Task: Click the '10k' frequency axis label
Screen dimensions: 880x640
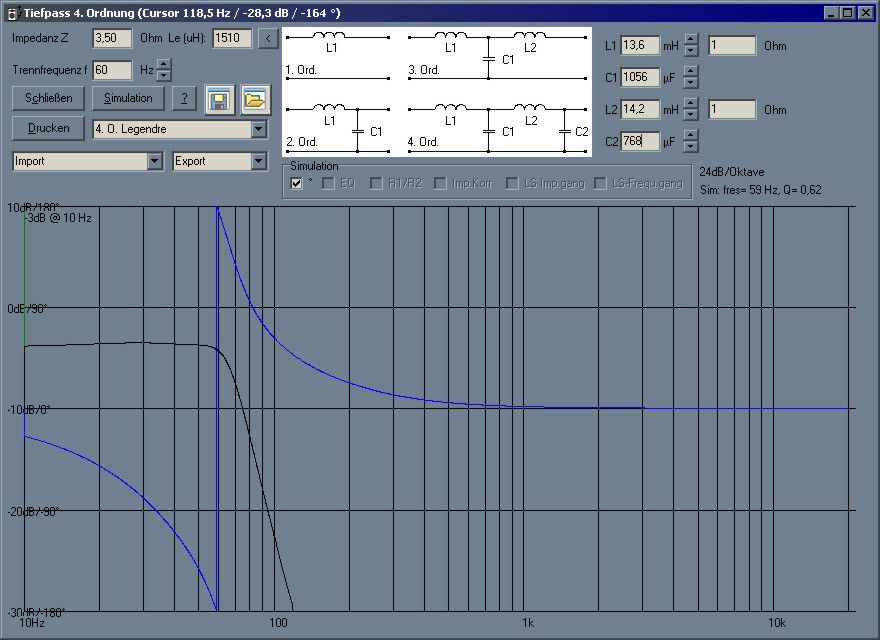Action: click(x=777, y=623)
